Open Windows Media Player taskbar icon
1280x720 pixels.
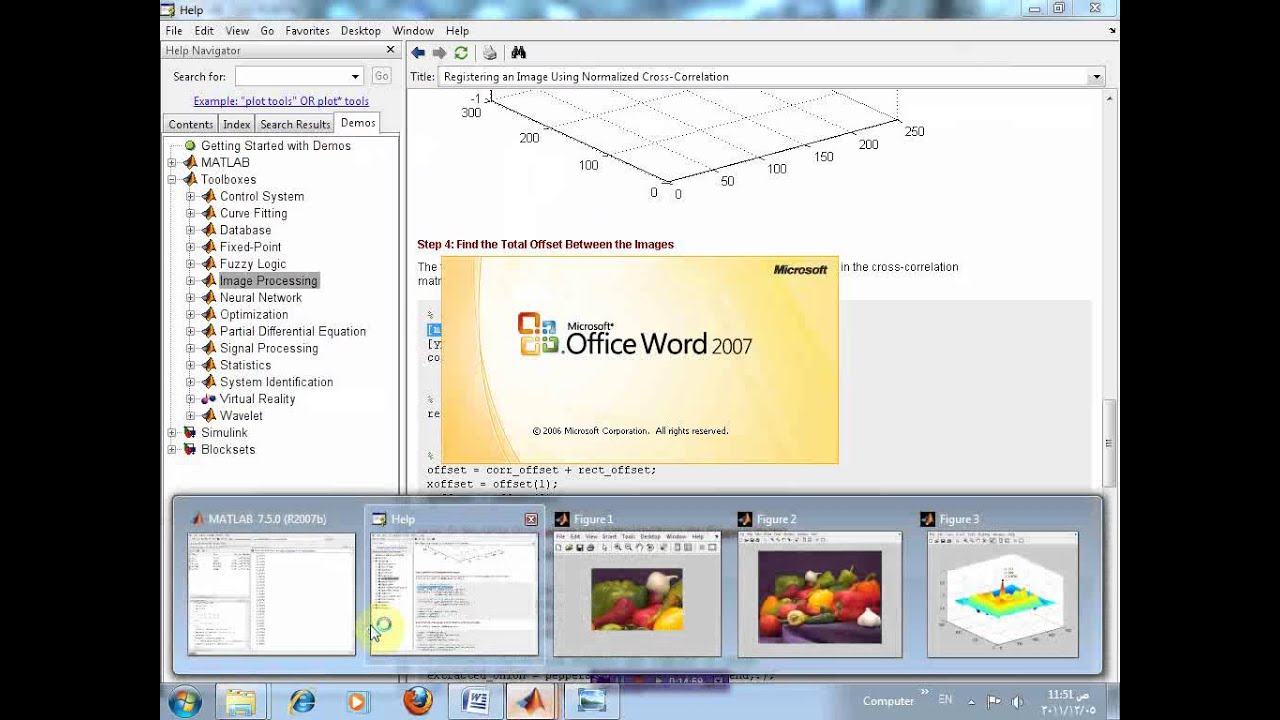pos(357,702)
